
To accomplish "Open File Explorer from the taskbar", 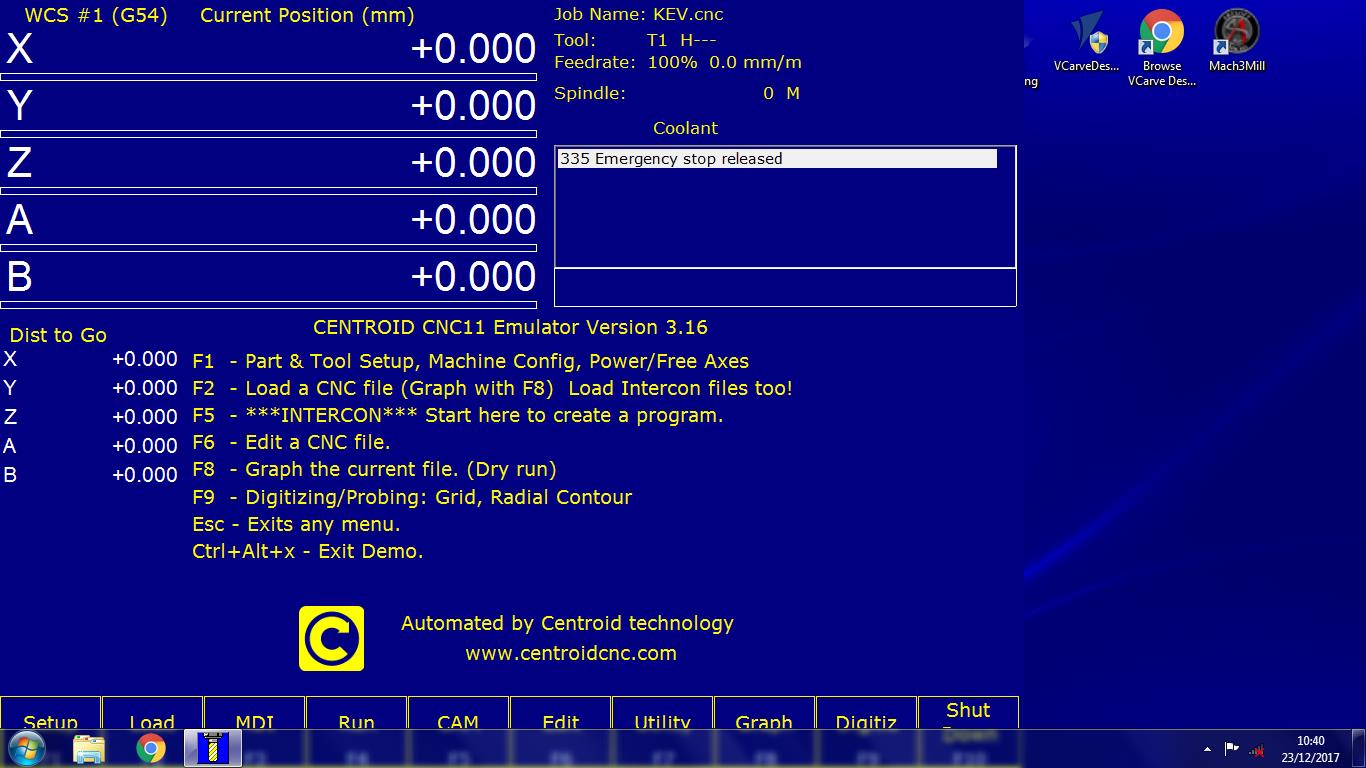I will (x=89, y=748).
